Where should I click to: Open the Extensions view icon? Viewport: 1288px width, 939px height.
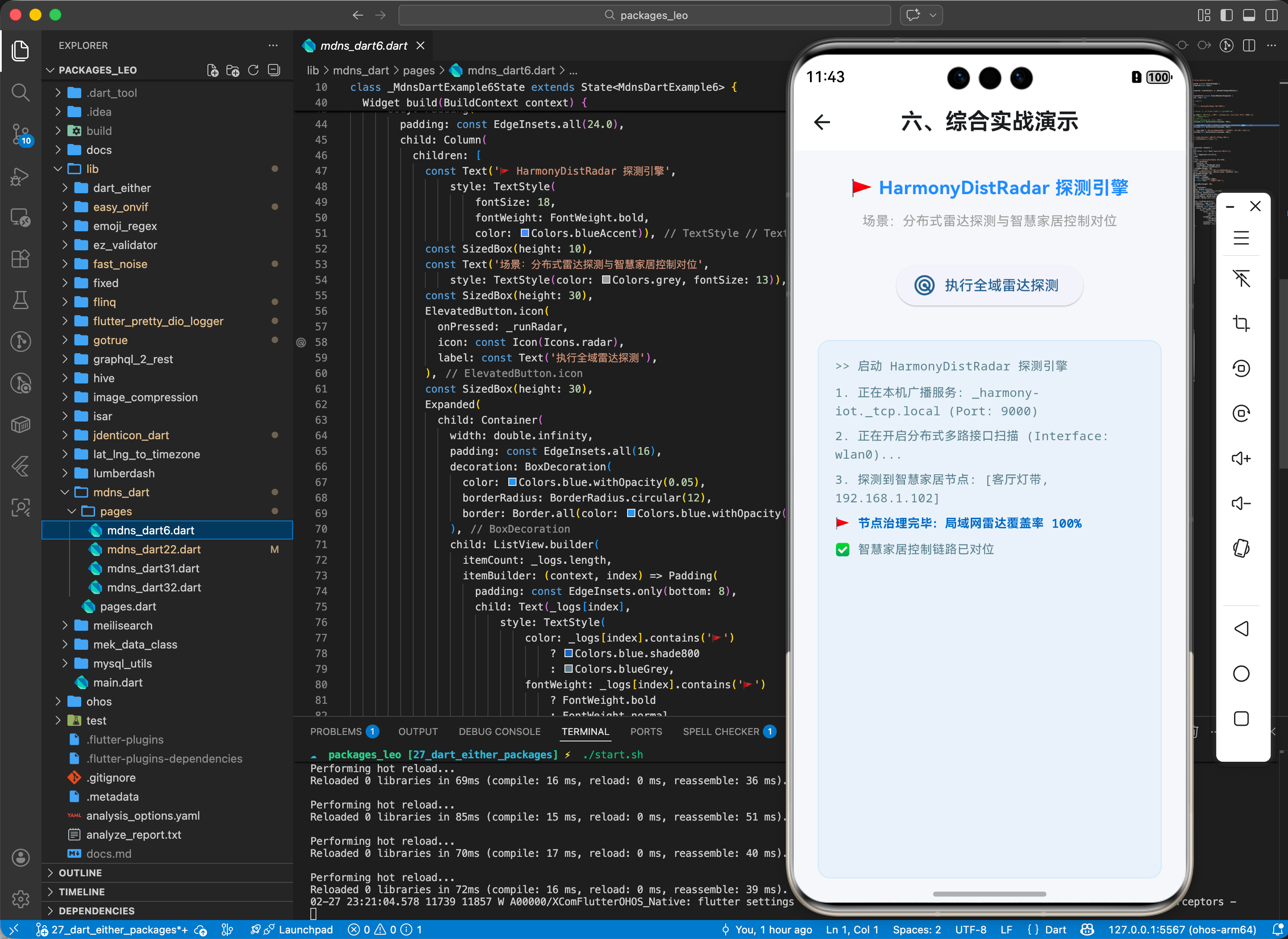(x=20, y=259)
